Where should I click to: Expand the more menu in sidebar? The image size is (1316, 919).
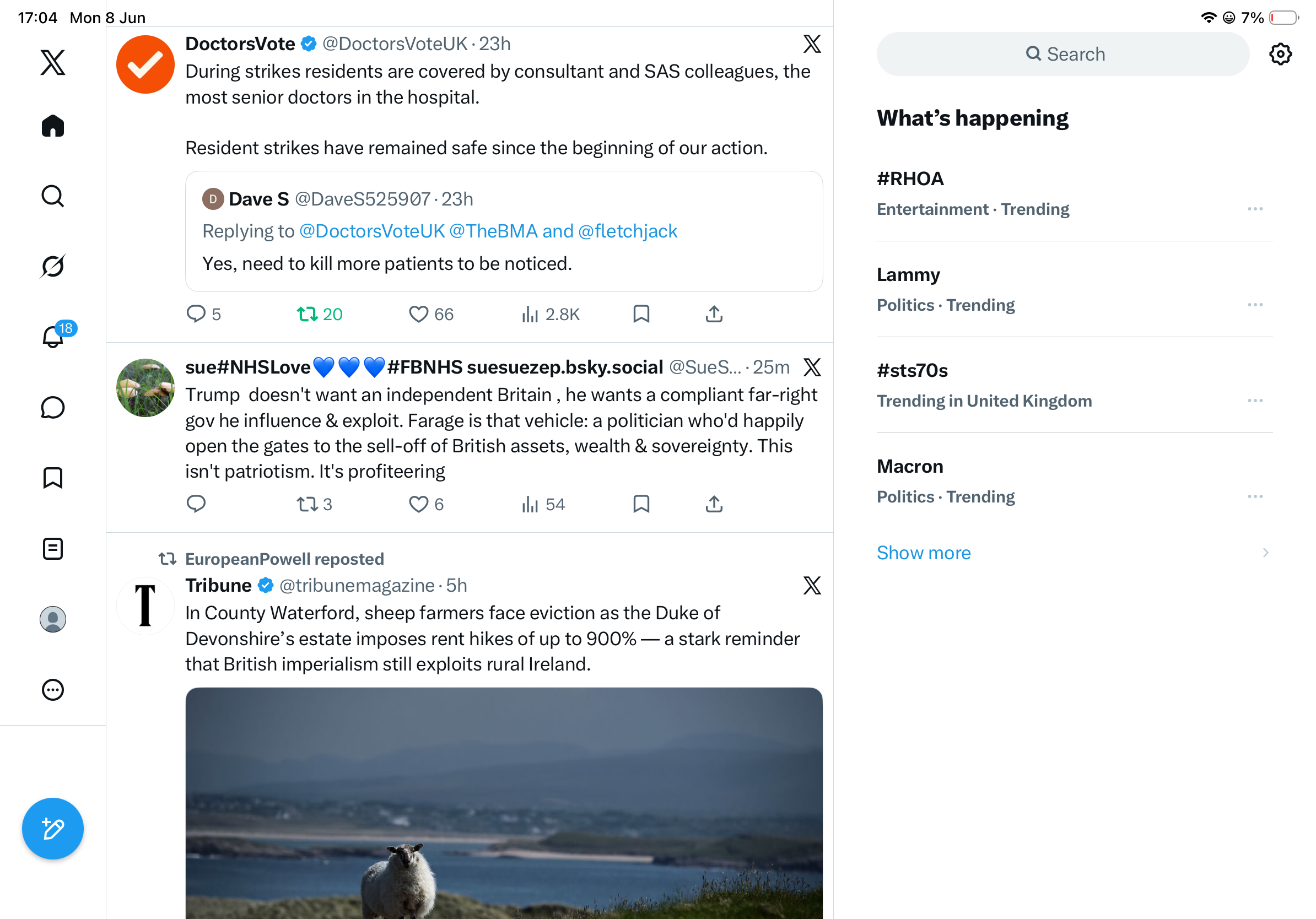(53, 690)
